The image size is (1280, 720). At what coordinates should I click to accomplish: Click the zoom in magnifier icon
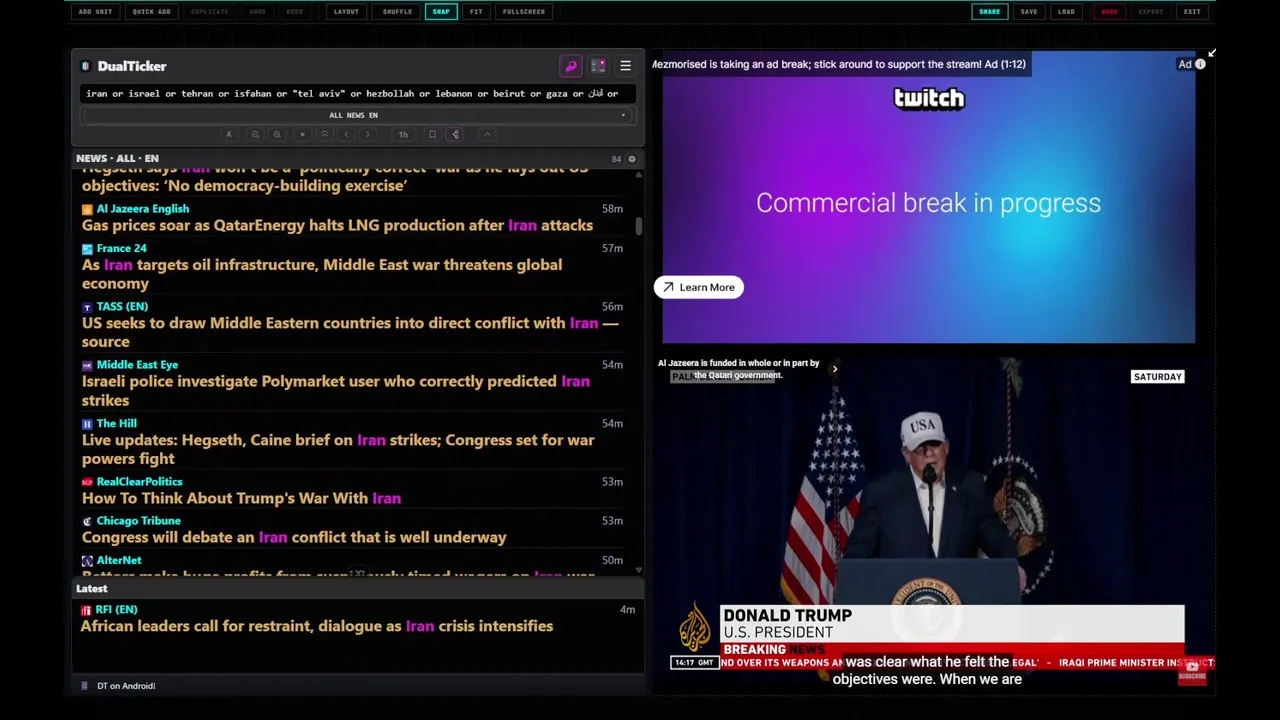tap(277, 134)
